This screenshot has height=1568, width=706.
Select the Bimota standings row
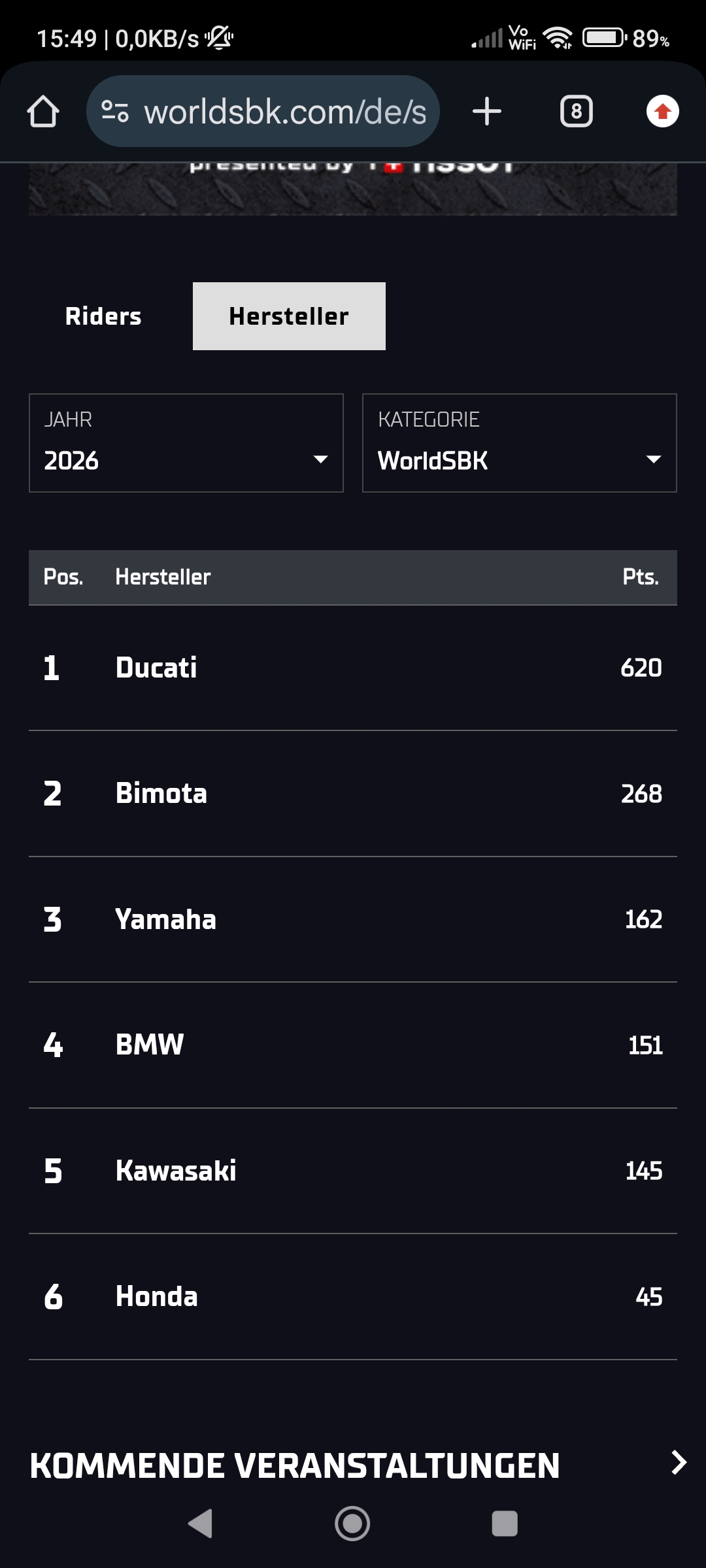[x=353, y=794]
